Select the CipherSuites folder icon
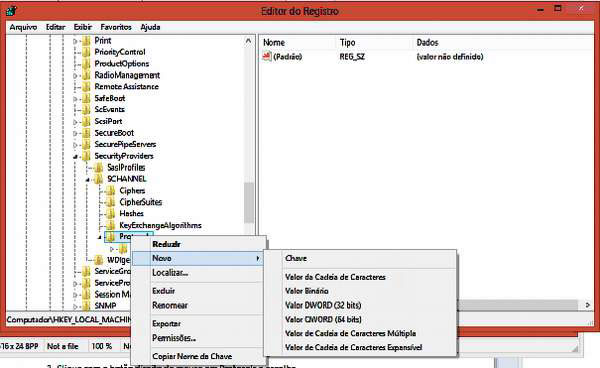Viewport: 600px width, 368px height. coord(111,202)
